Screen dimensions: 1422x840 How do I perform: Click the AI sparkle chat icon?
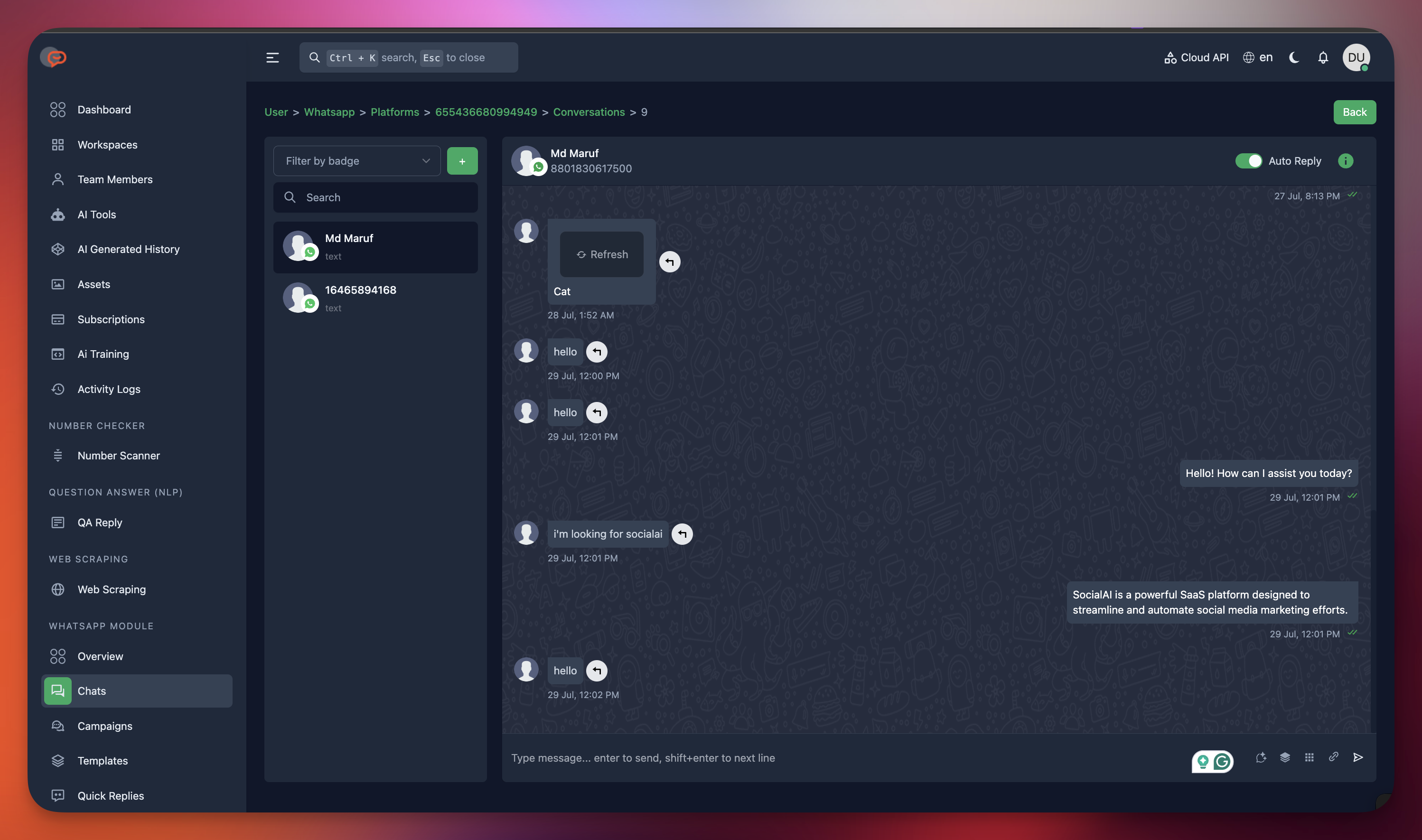click(x=1261, y=757)
